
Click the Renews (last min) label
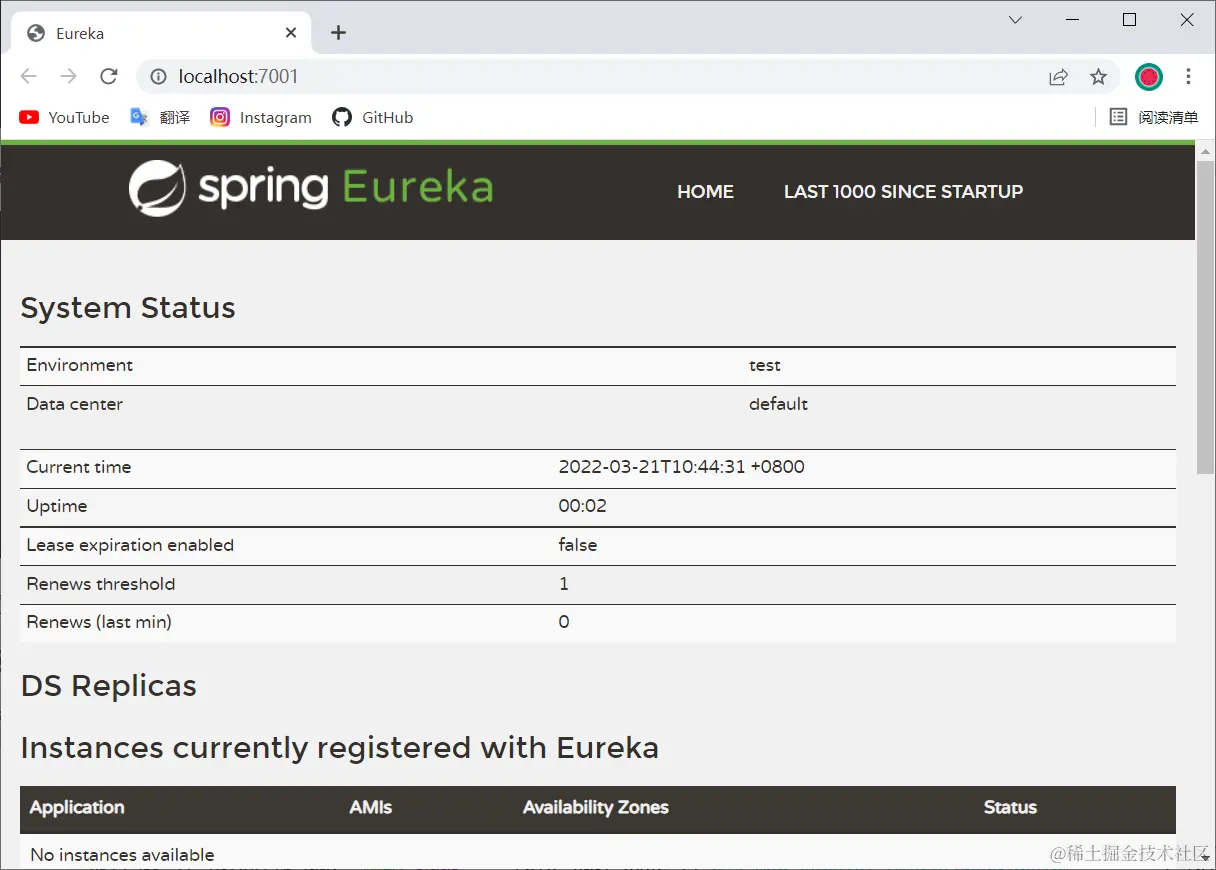click(99, 622)
